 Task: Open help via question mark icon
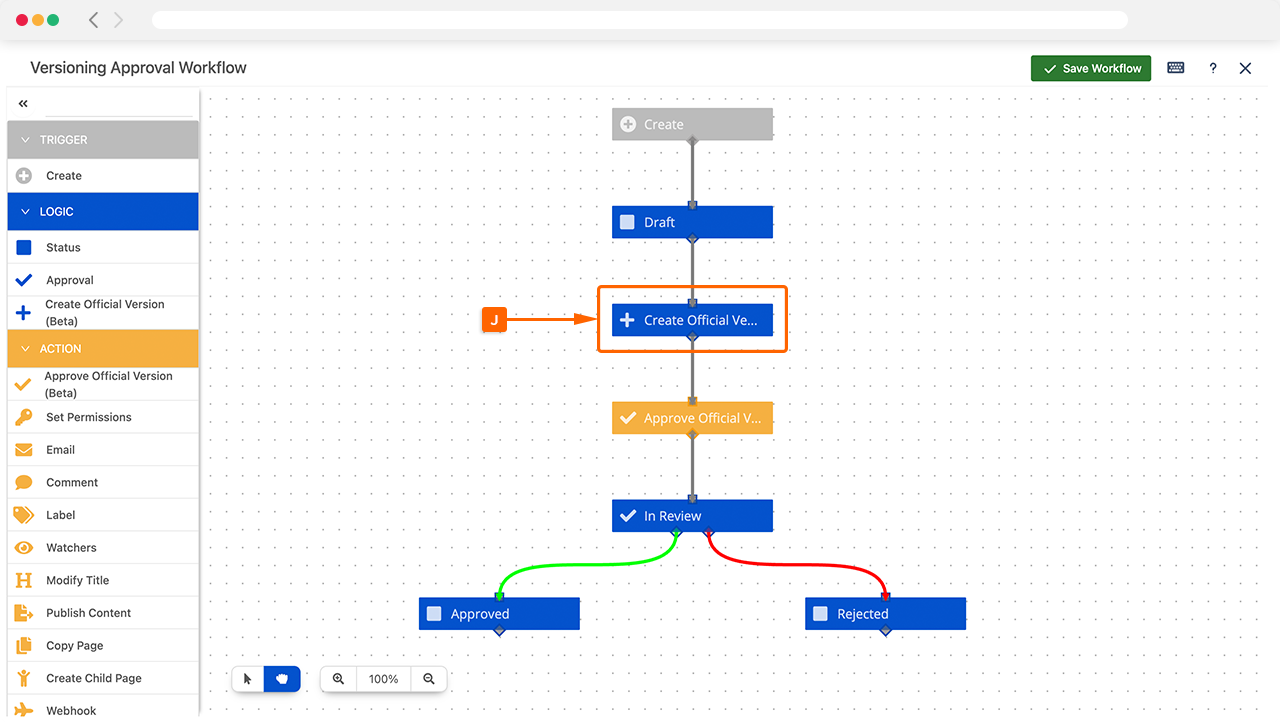tap(1213, 68)
